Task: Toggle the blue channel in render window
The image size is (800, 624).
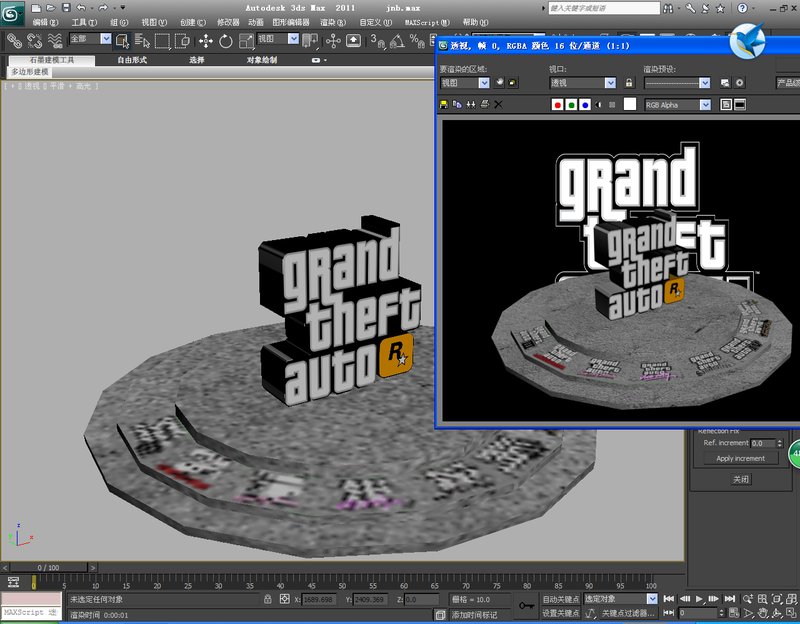Action: 585,105
